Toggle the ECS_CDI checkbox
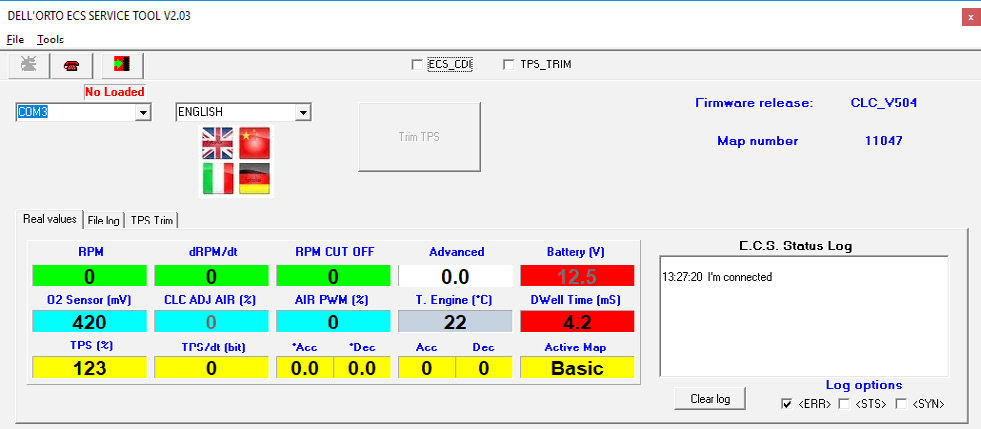Screen dimensions: 981x429 (x=417, y=64)
